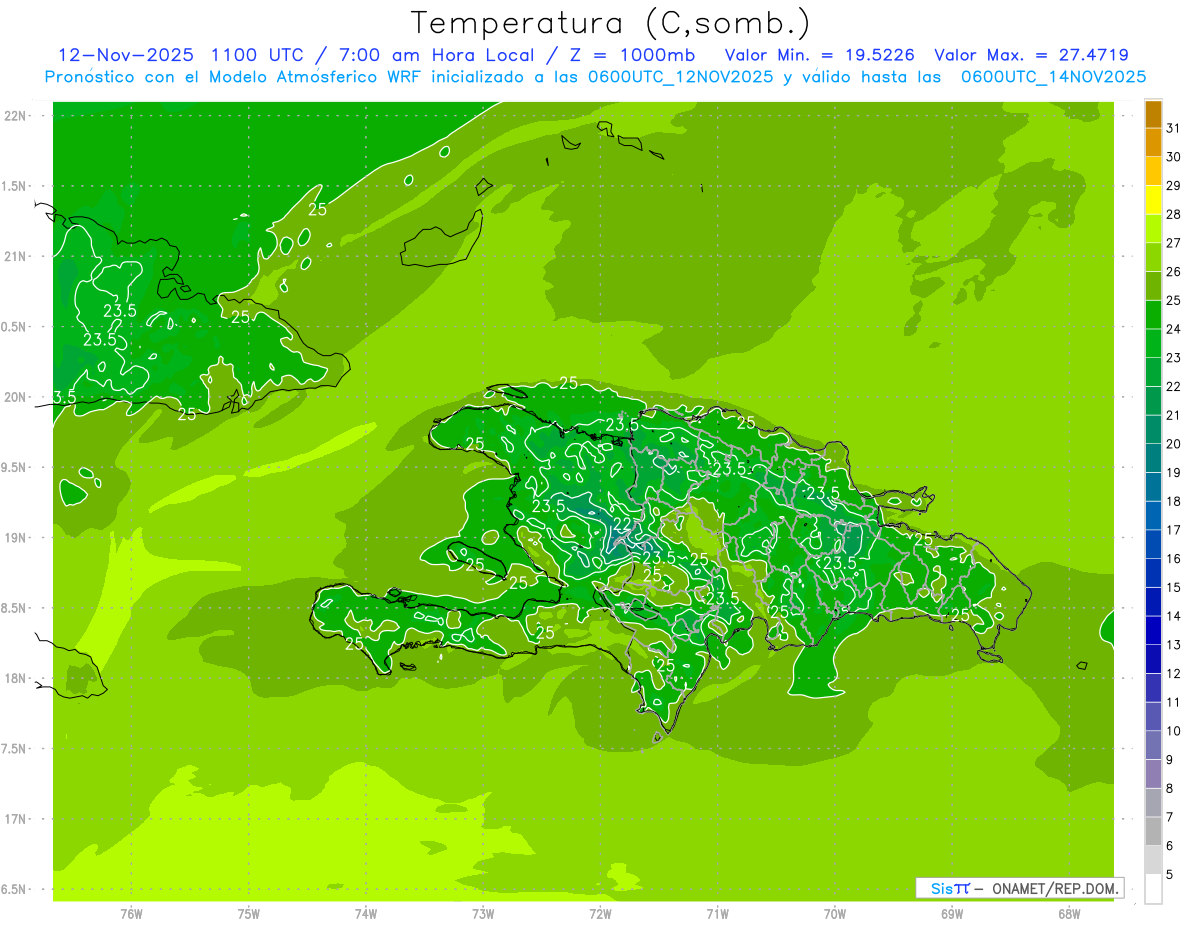
Task: Click the '8' value on the color legend
Action: click(x=1170, y=789)
